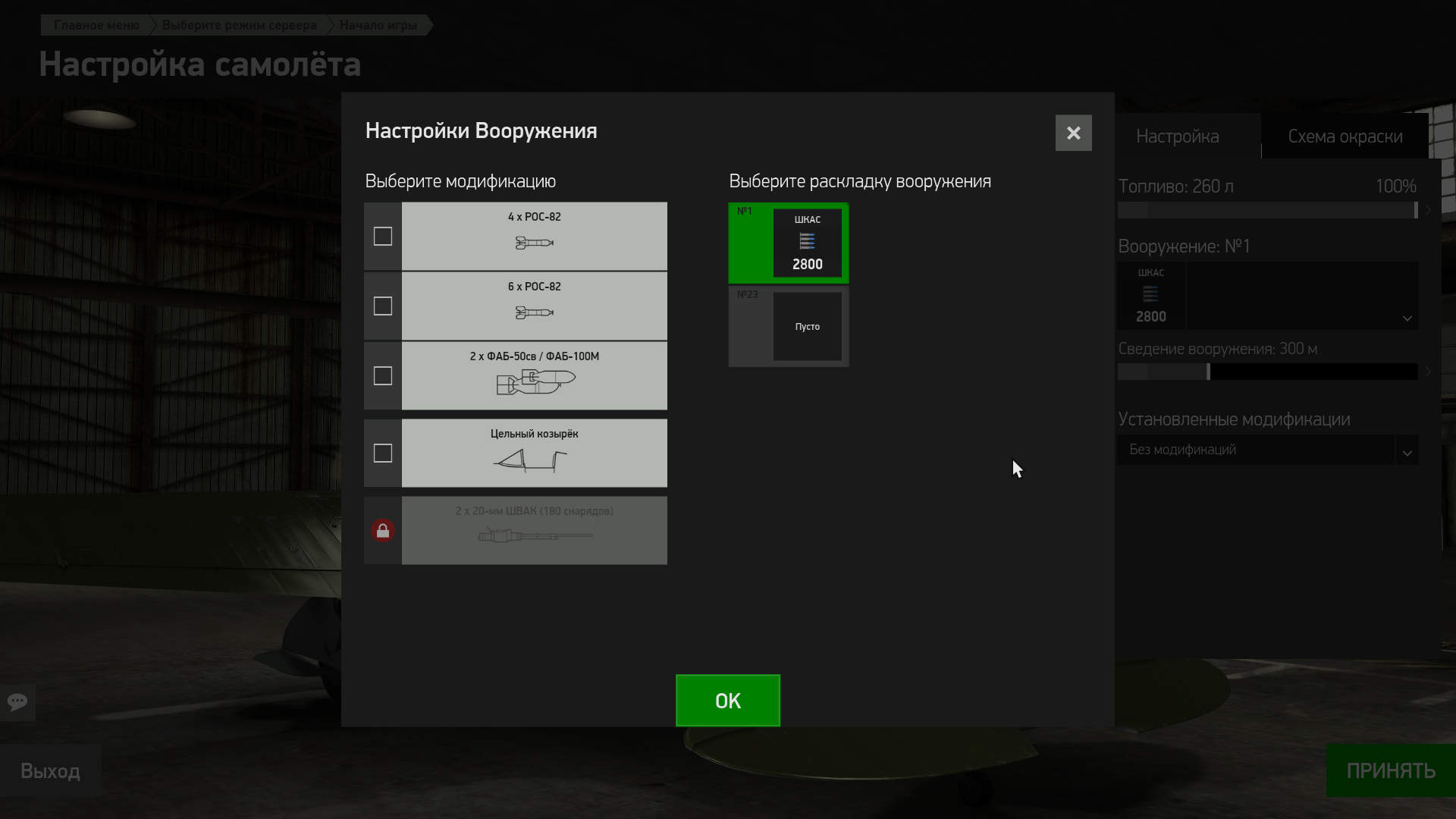Tick the 6 x РОС-82 checkbox
This screenshot has height=819, width=1456.
[x=383, y=306]
